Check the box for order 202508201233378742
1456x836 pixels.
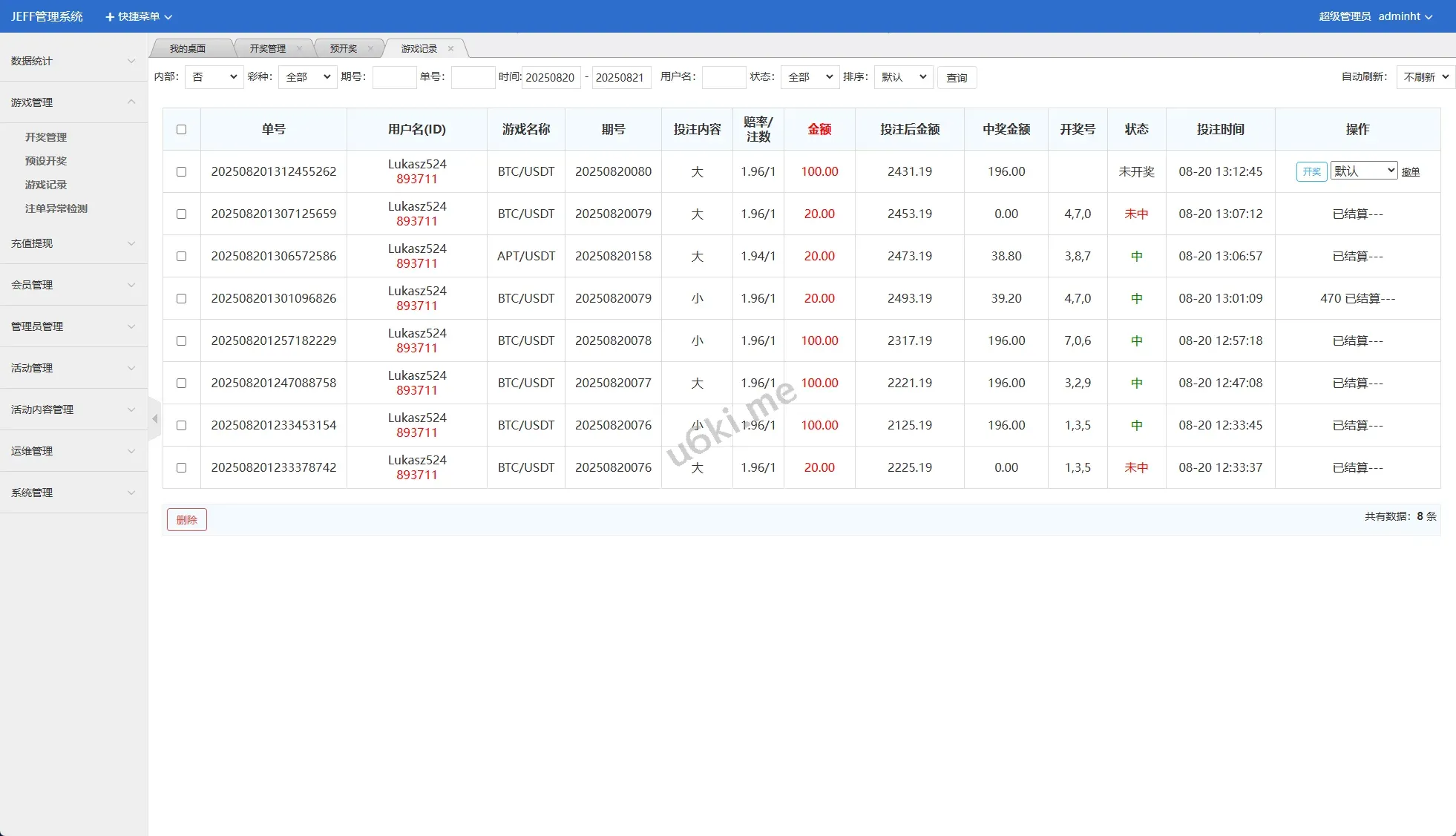pyautogui.click(x=181, y=468)
